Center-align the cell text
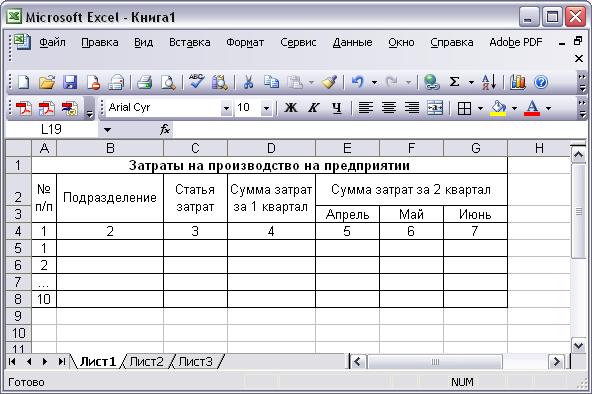 pyautogui.click(x=388, y=108)
